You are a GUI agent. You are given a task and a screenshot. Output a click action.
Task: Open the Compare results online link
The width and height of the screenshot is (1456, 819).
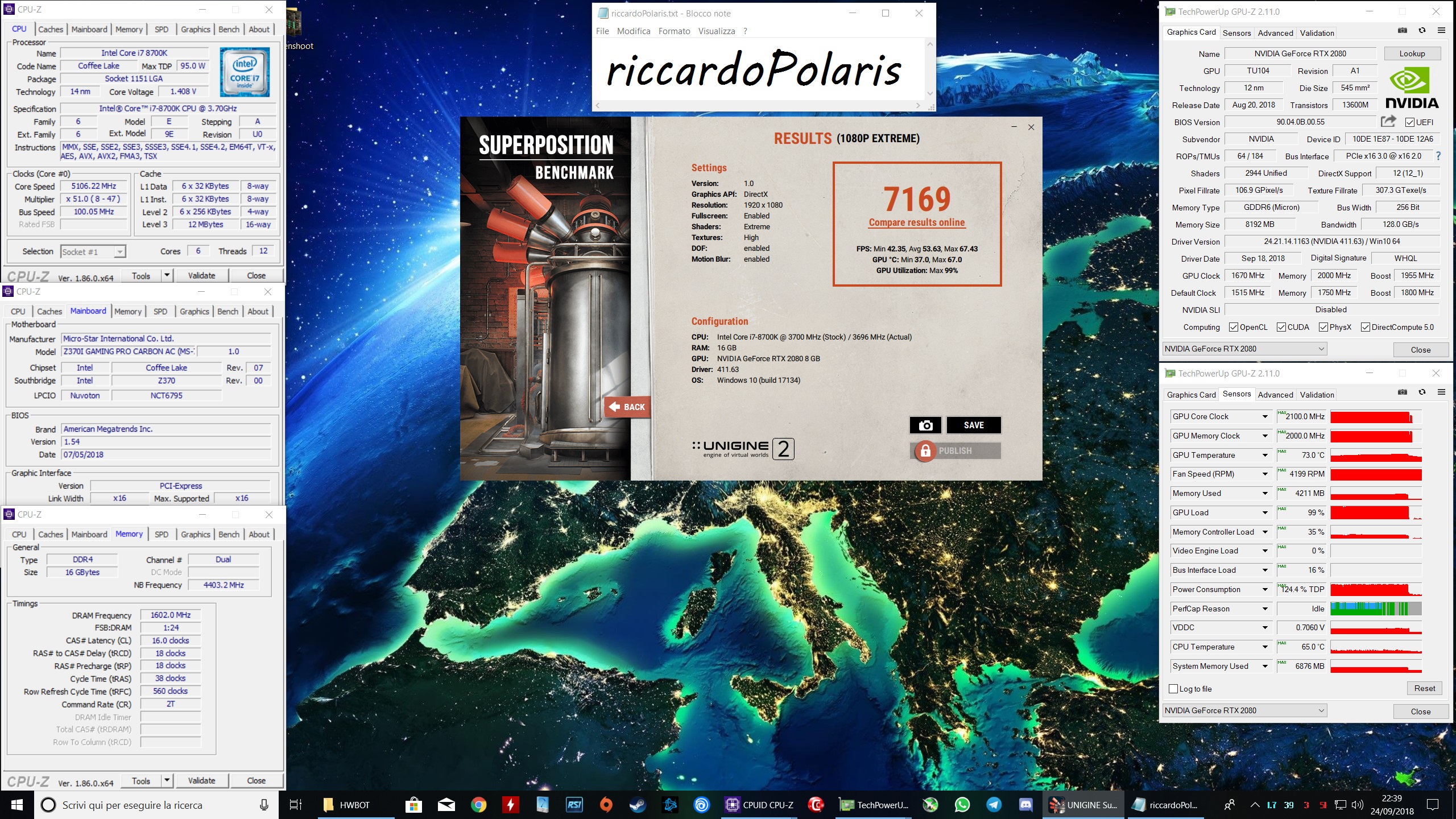[917, 222]
